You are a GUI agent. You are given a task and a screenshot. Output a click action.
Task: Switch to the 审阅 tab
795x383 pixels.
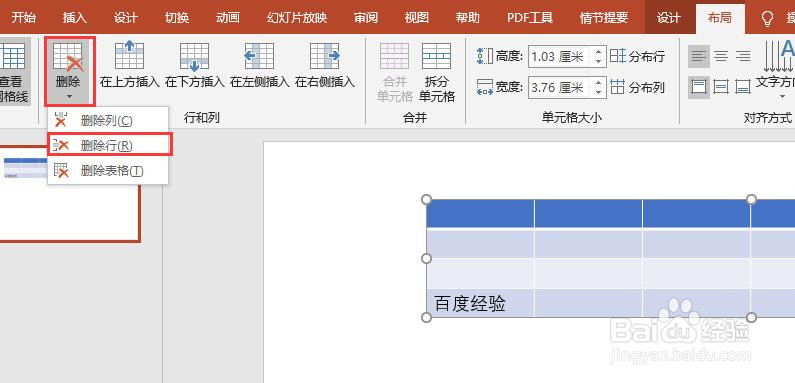[x=366, y=17]
